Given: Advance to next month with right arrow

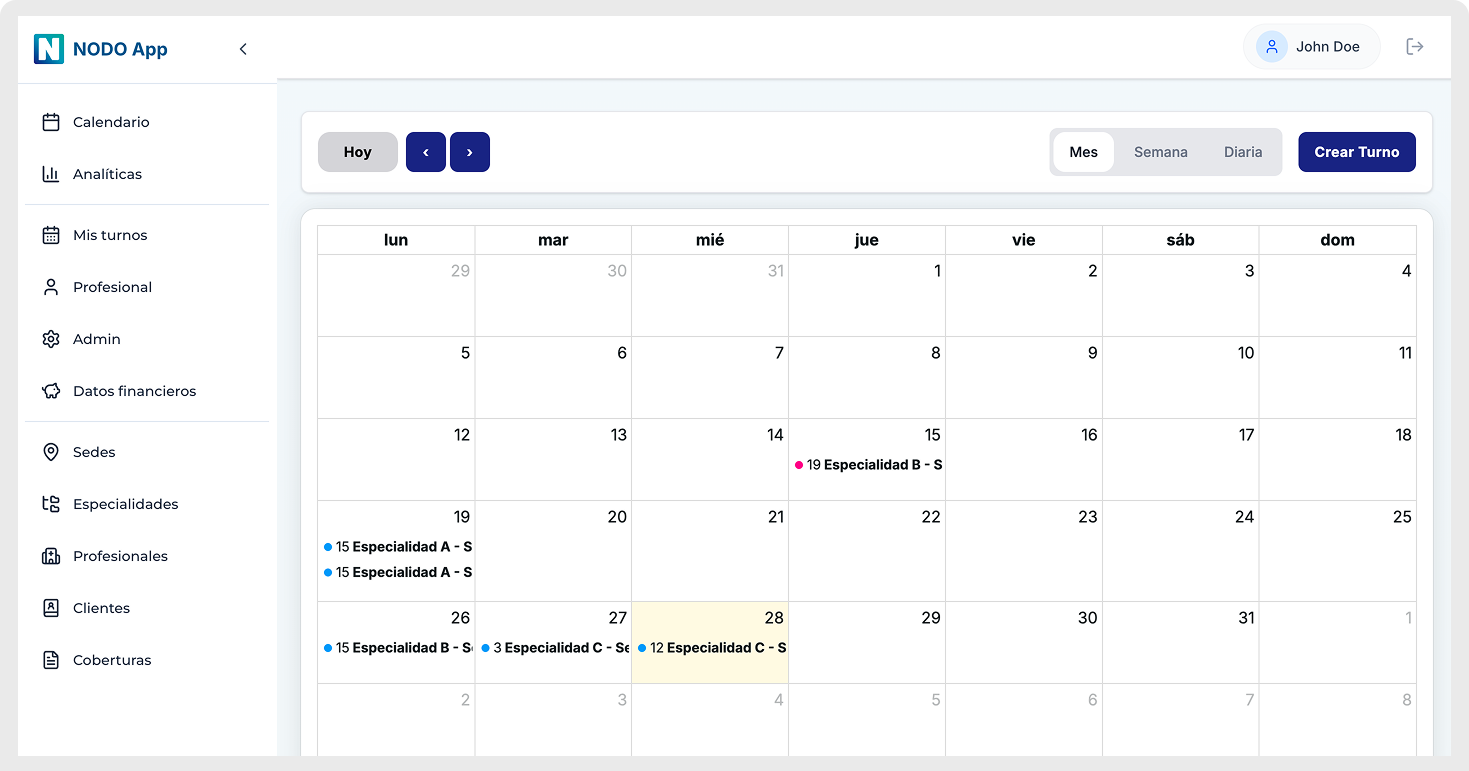Looking at the screenshot, I should pyautogui.click(x=470, y=152).
